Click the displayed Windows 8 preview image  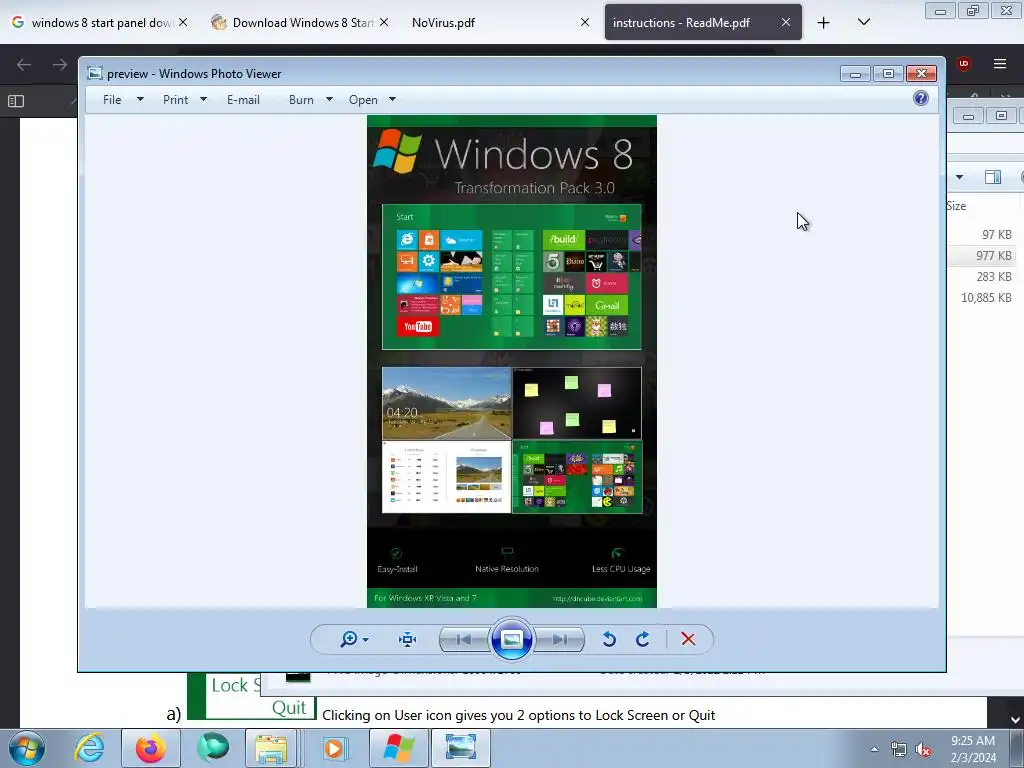click(x=512, y=361)
